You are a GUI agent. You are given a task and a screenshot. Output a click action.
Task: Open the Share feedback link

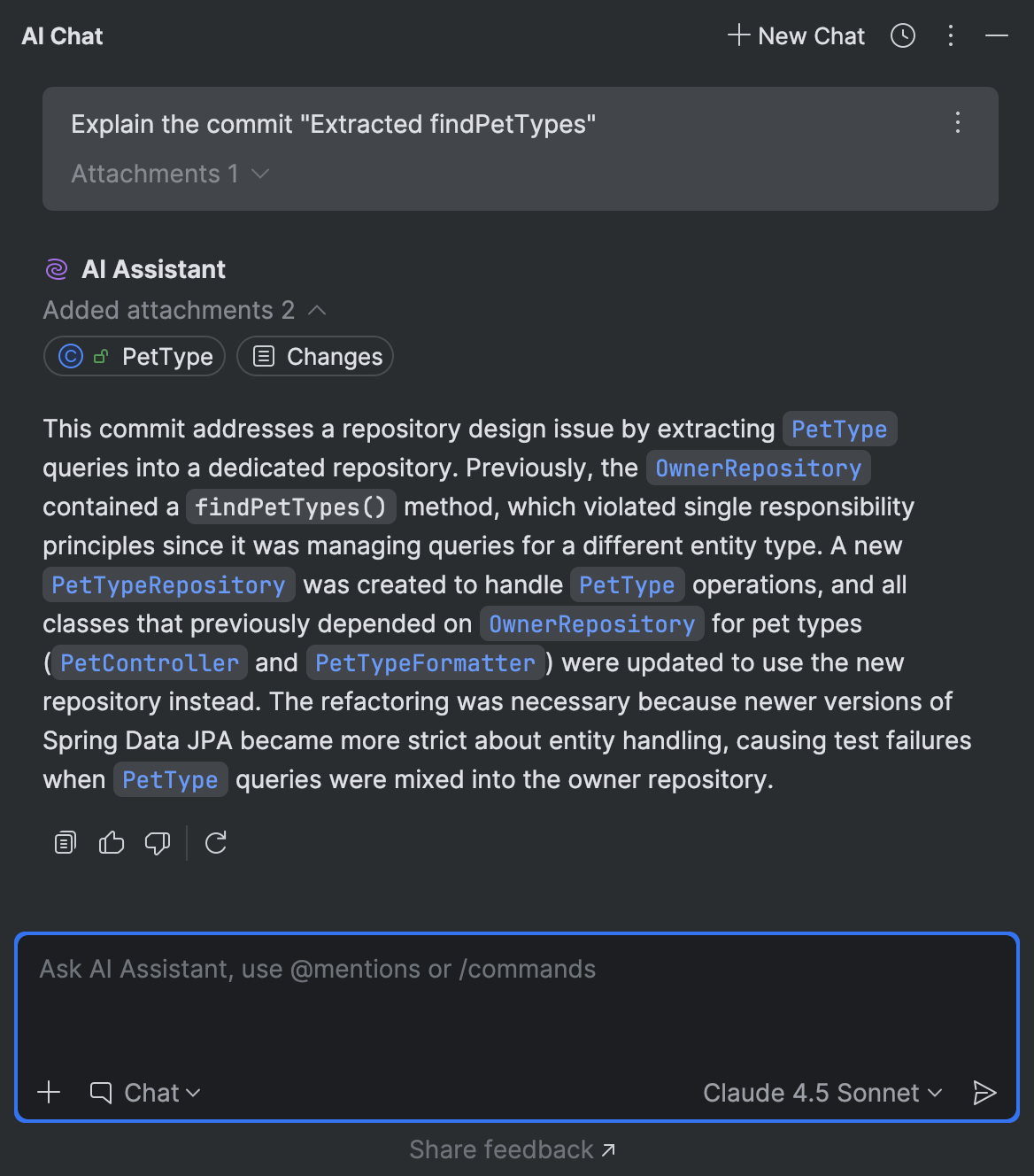(513, 1149)
